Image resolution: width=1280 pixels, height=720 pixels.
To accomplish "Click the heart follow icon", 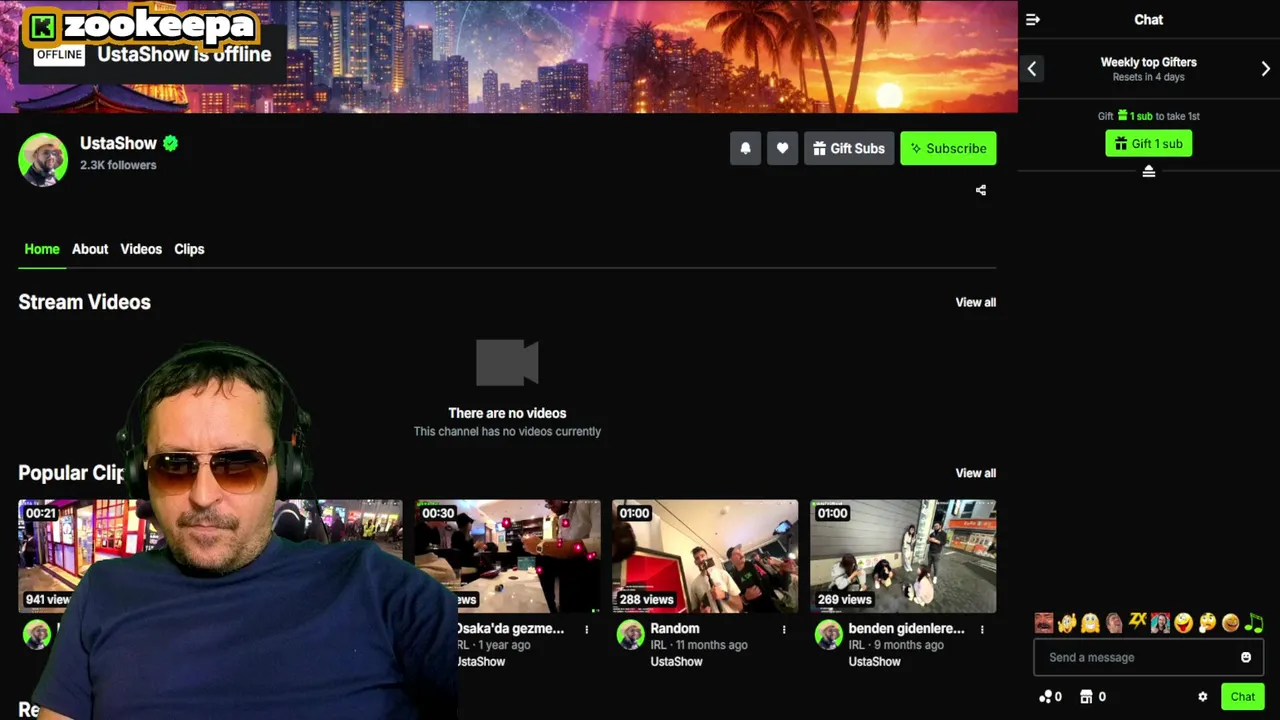I will click(x=782, y=148).
